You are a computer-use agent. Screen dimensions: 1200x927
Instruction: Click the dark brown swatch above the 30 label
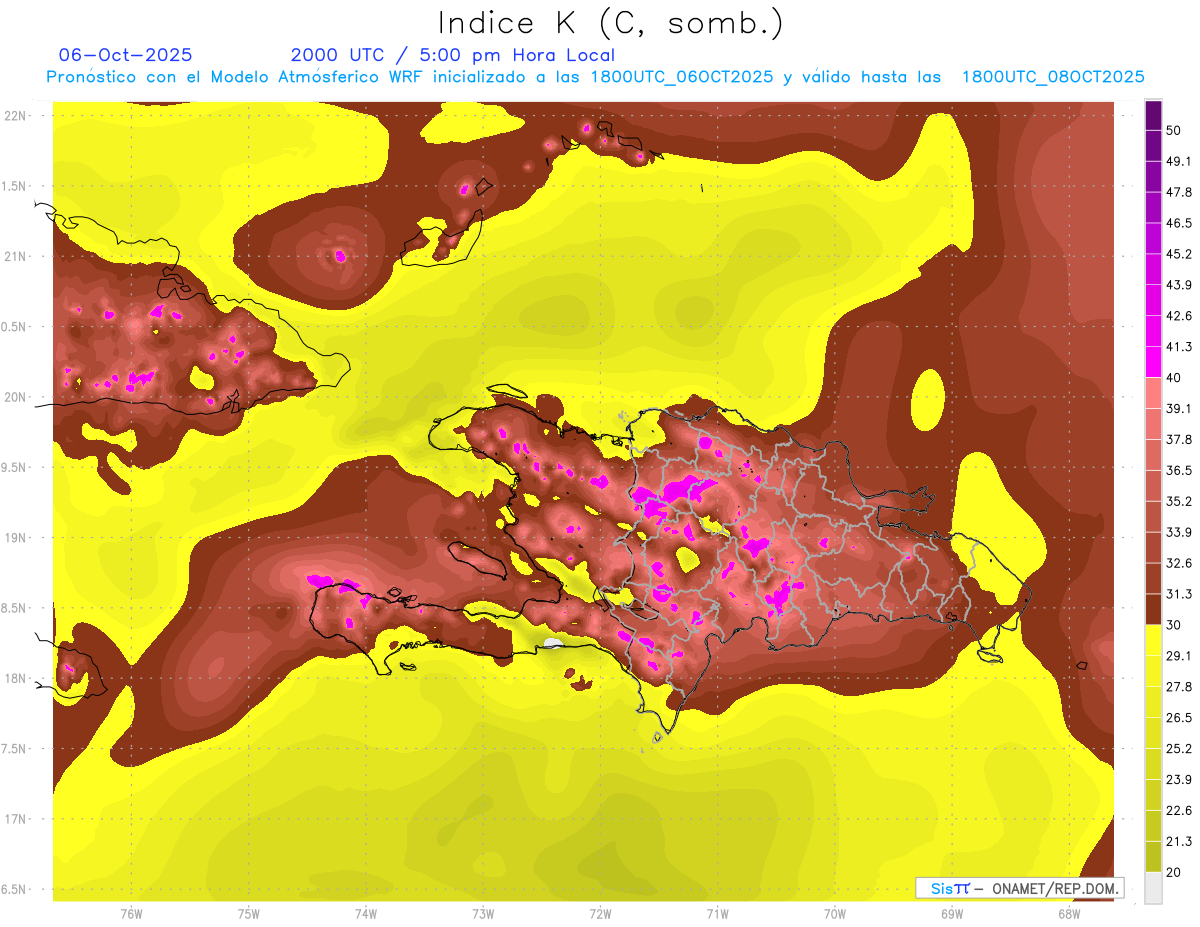(x=1153, y=609)
